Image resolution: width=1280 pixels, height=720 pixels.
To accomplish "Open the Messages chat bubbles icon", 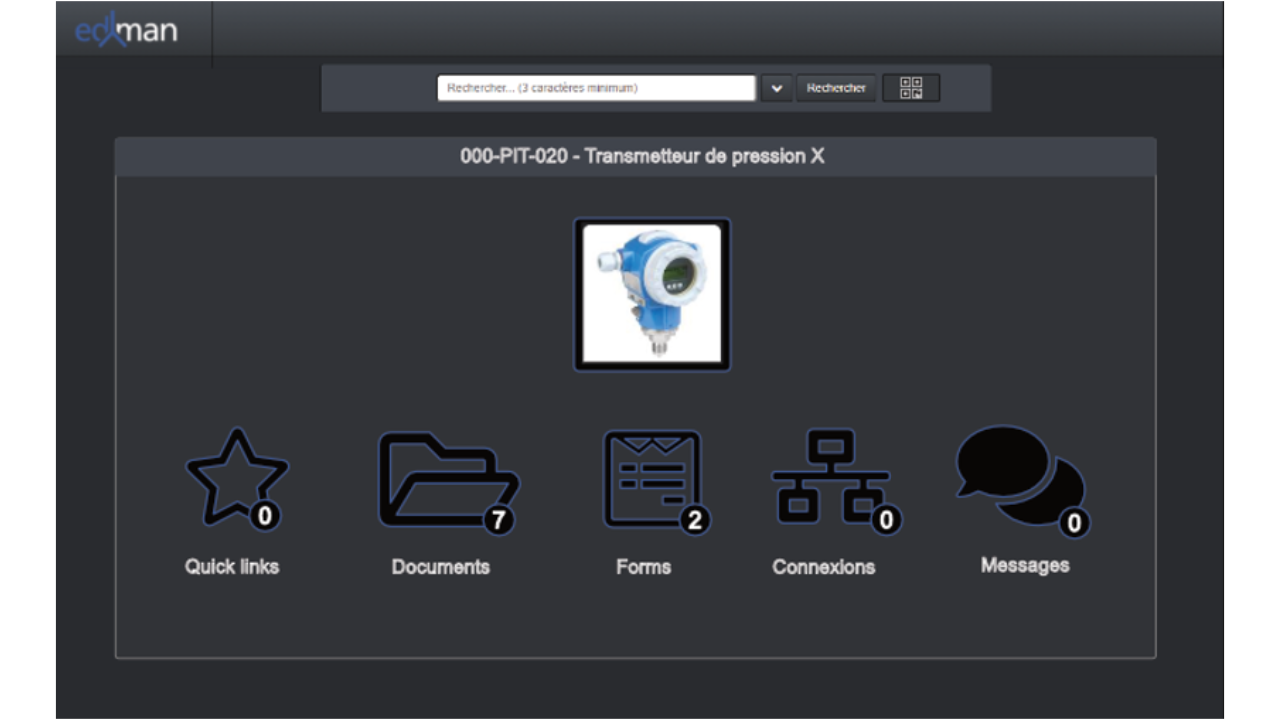I will pos(1022,480).
